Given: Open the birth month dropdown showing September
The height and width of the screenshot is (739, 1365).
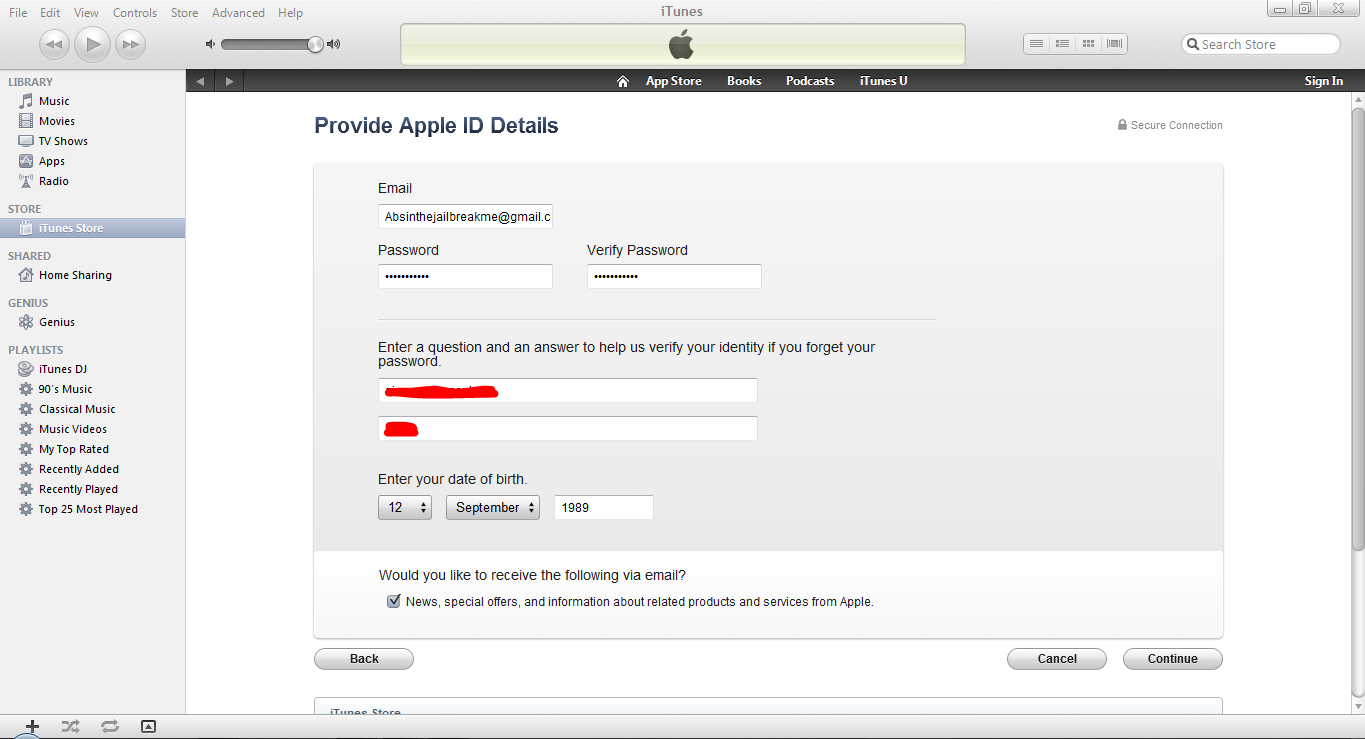Looking at the screenshot, I should [x=493, y=507].
